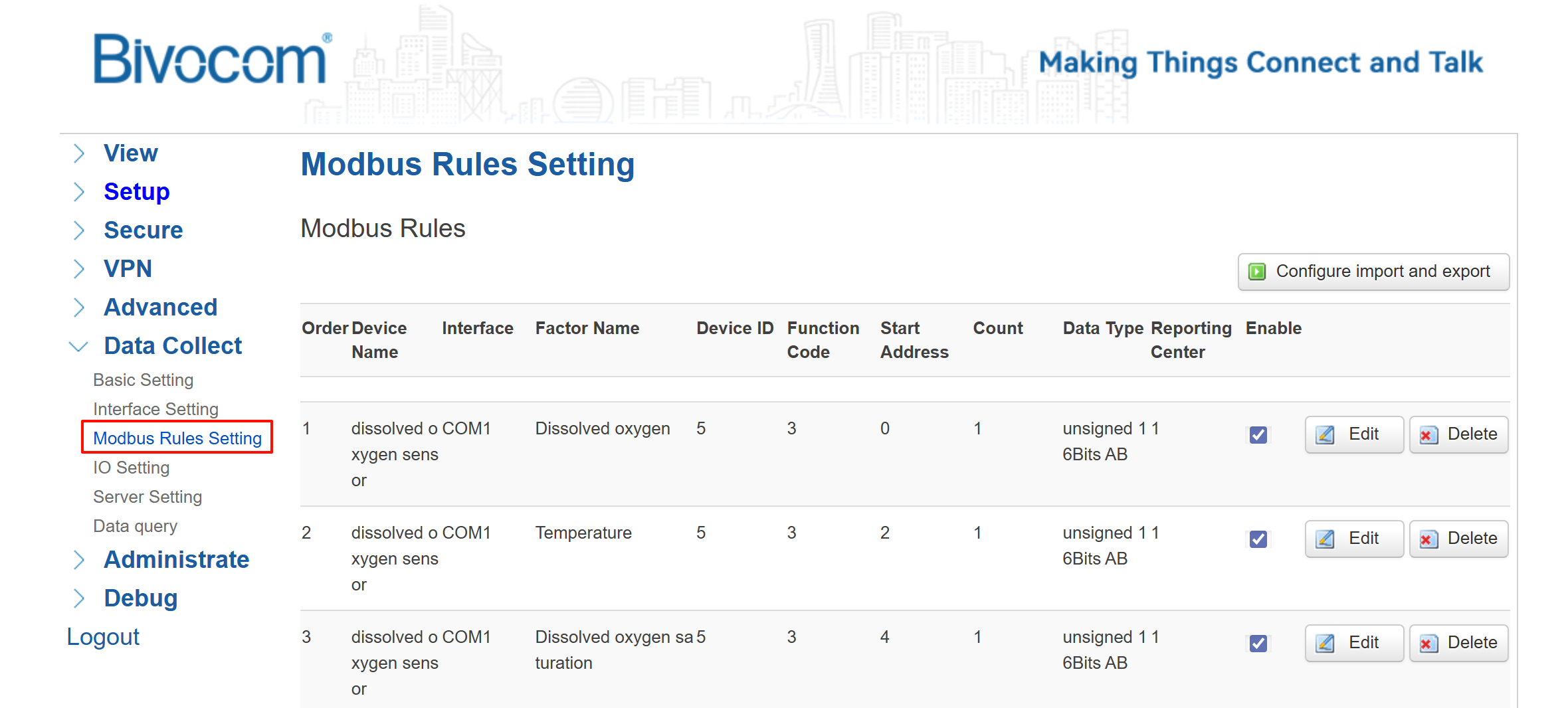Click the green Configure import and export icon
This screenshot has width=1568, height=708.
point(1256,272)
